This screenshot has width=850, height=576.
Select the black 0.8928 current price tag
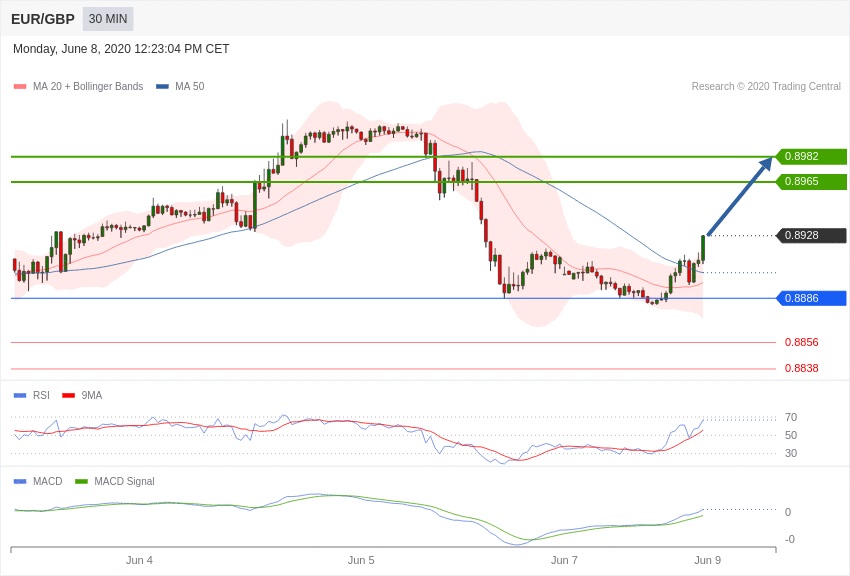811,235
